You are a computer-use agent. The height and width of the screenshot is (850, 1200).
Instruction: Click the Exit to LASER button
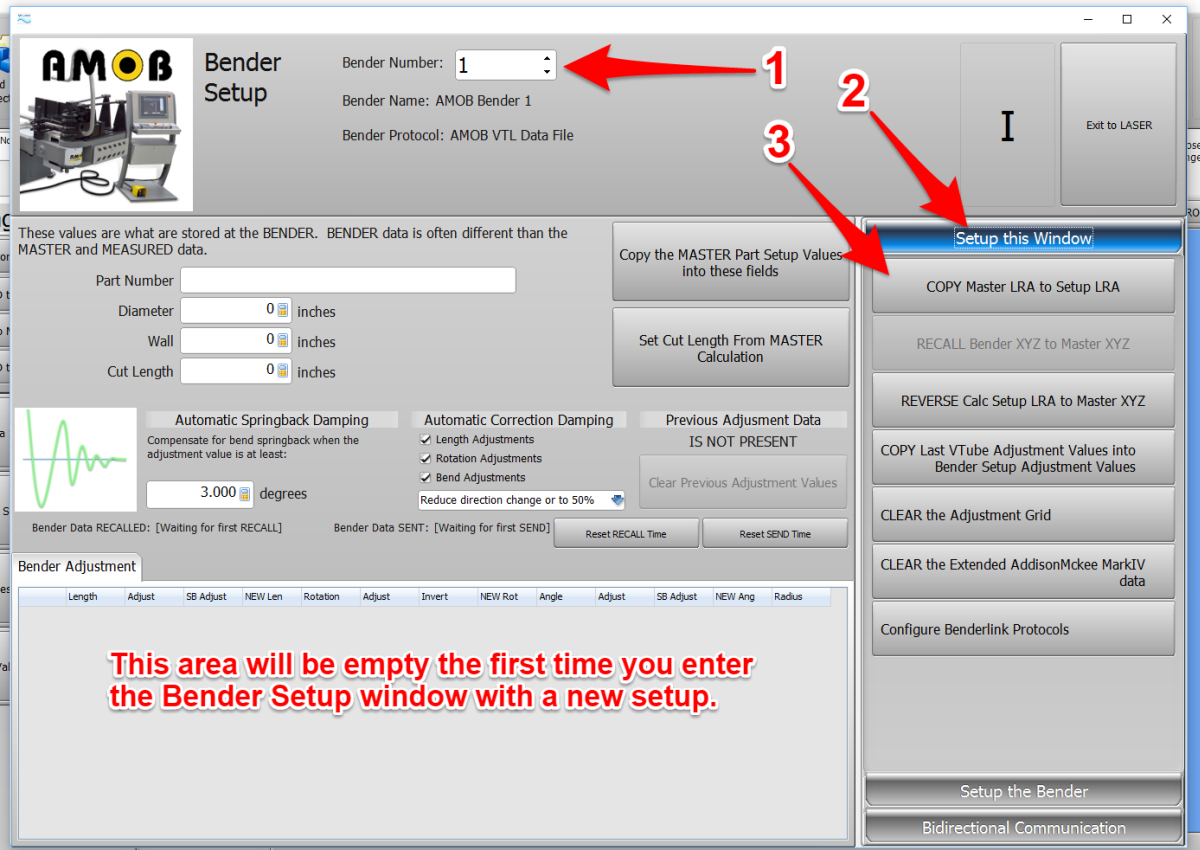coord(1118,125)
